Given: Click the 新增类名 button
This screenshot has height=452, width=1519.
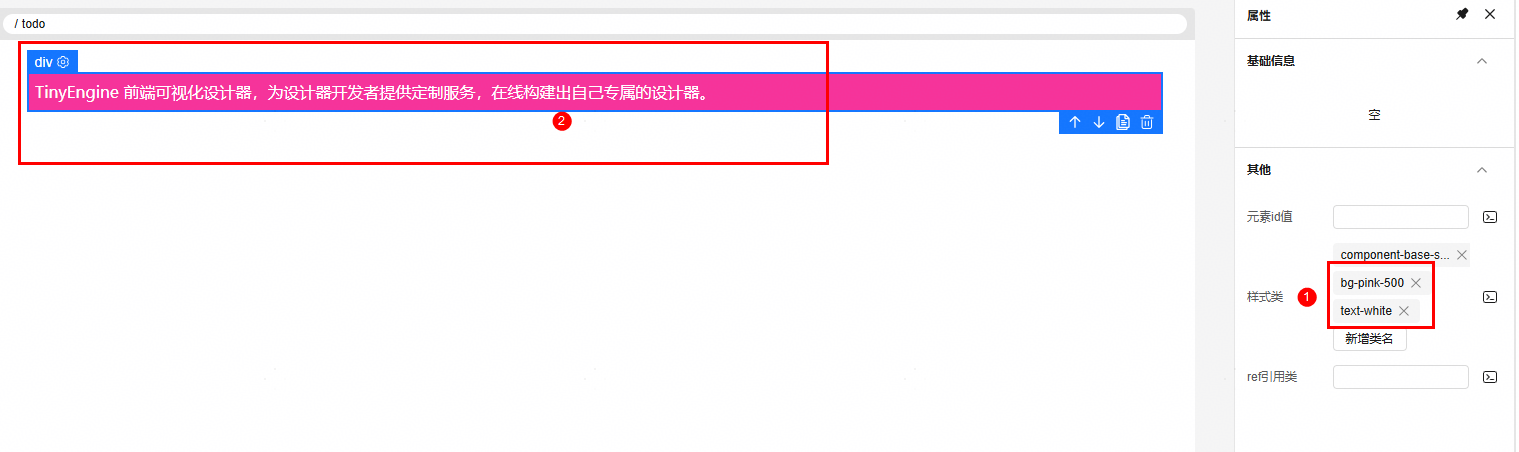Looking at the screenshot, I should coord(1370,339).
